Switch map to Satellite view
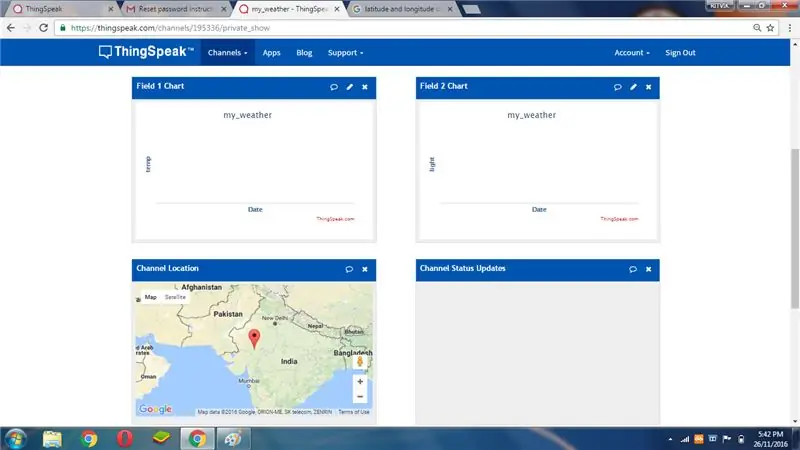Image resolution: width=800 pixels, height=450 pixels. click(175, 297)
